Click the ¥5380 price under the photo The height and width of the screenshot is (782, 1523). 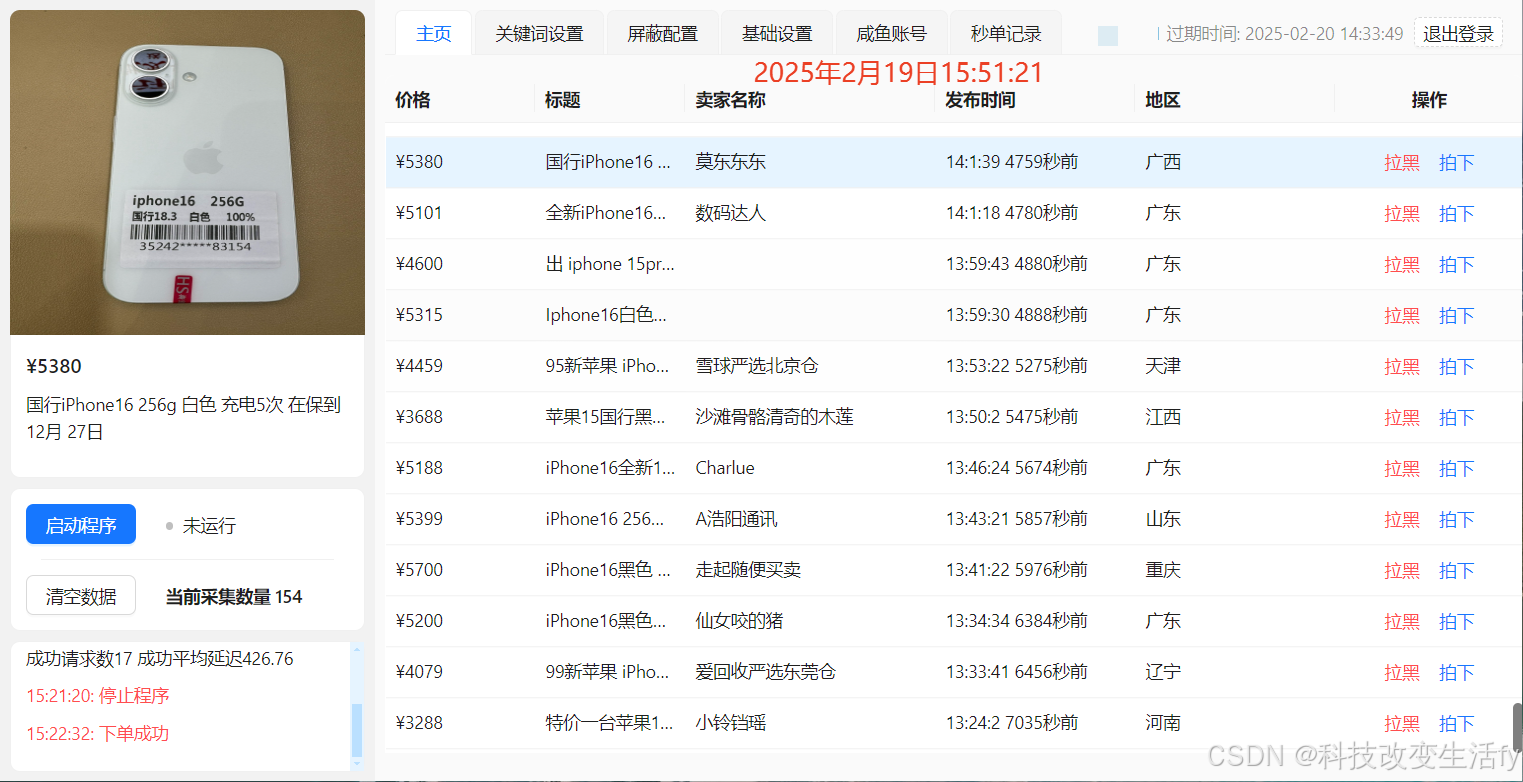pos(54,366)
